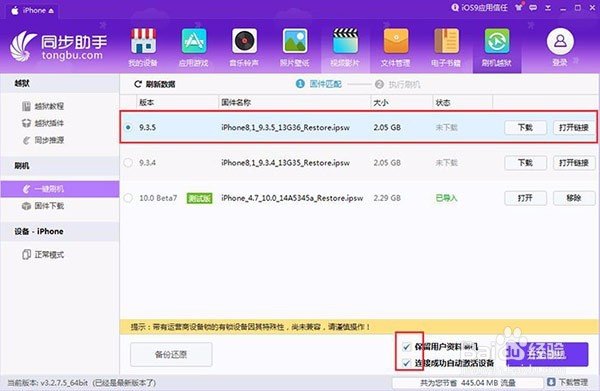Select the 10.0 Beta7 firmware radio button
The height and width of the screenshot is (391, 600).
click(128, 198)
